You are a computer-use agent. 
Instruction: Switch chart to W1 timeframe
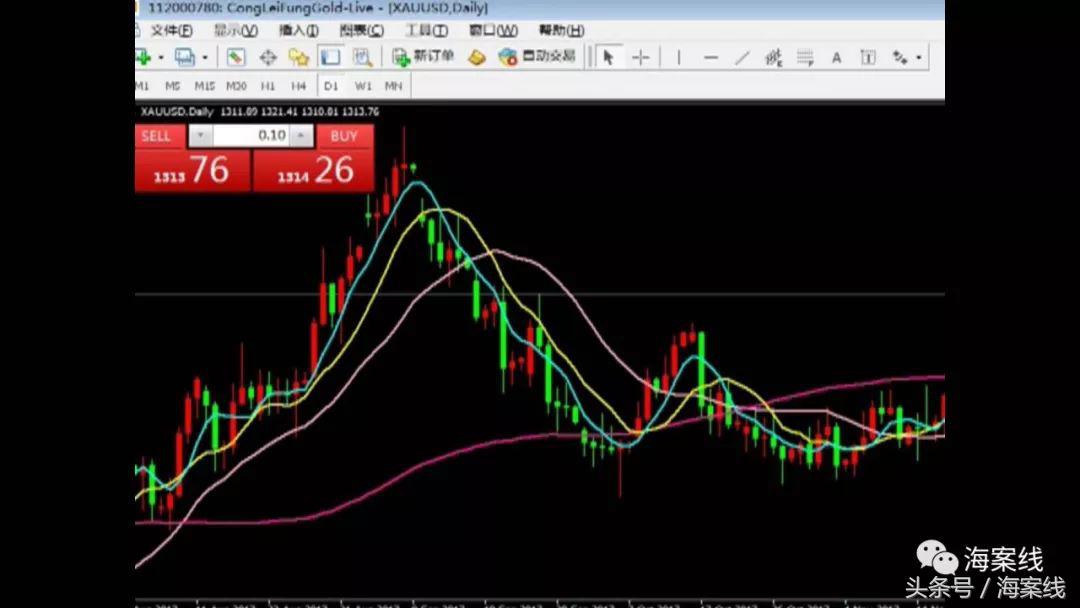[x=363, y=86]
